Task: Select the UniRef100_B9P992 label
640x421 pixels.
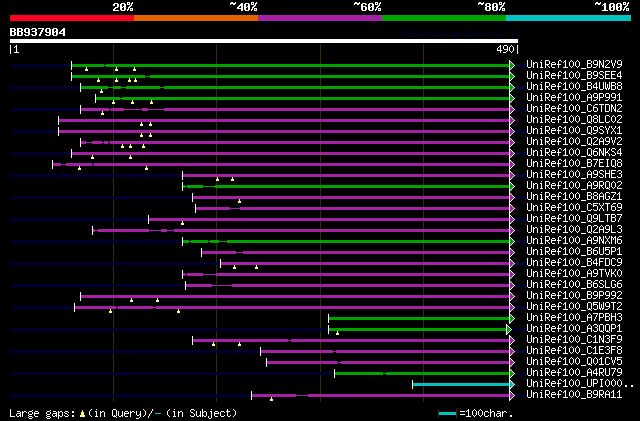Action: click(574, 296)
